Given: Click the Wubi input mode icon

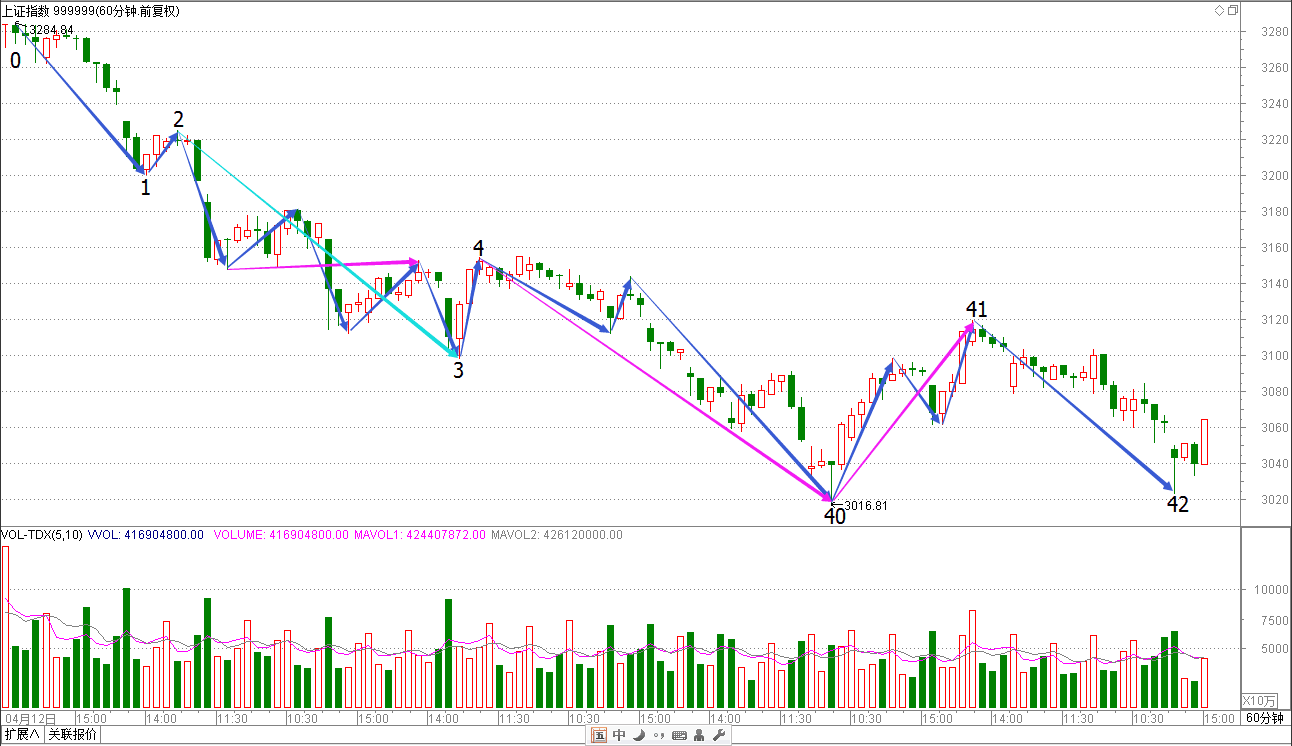Looking at the screenshot, I should click(599, 736).
